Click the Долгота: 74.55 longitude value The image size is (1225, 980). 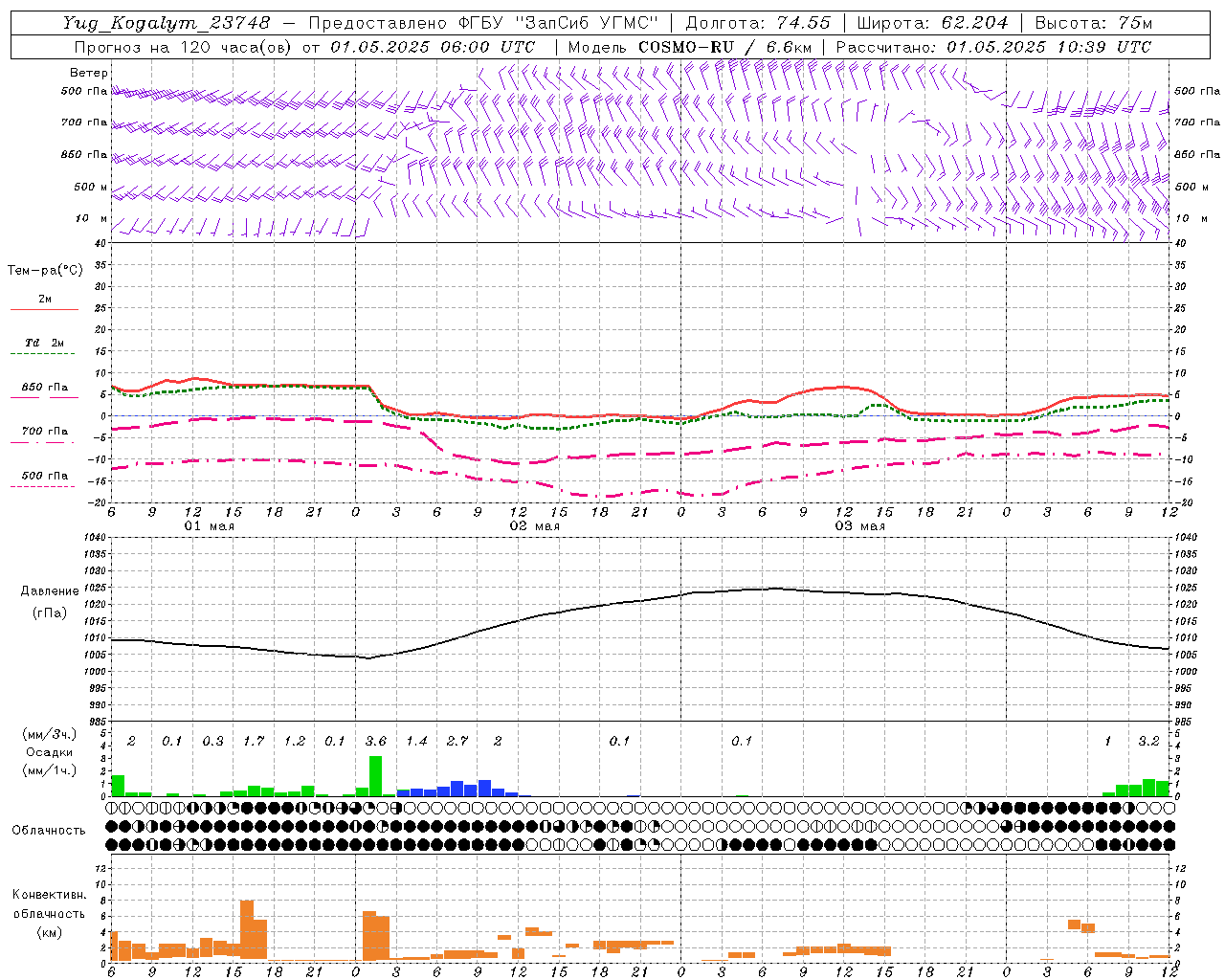pyautogui.click(x=758, y=23)
